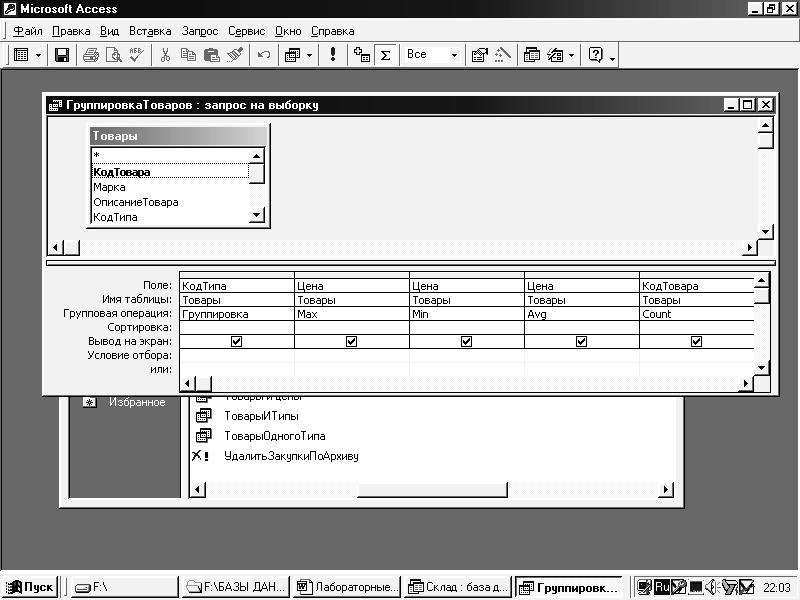
Task: Open the Top Values combo box showing Все
Action: tap(432, 55)
